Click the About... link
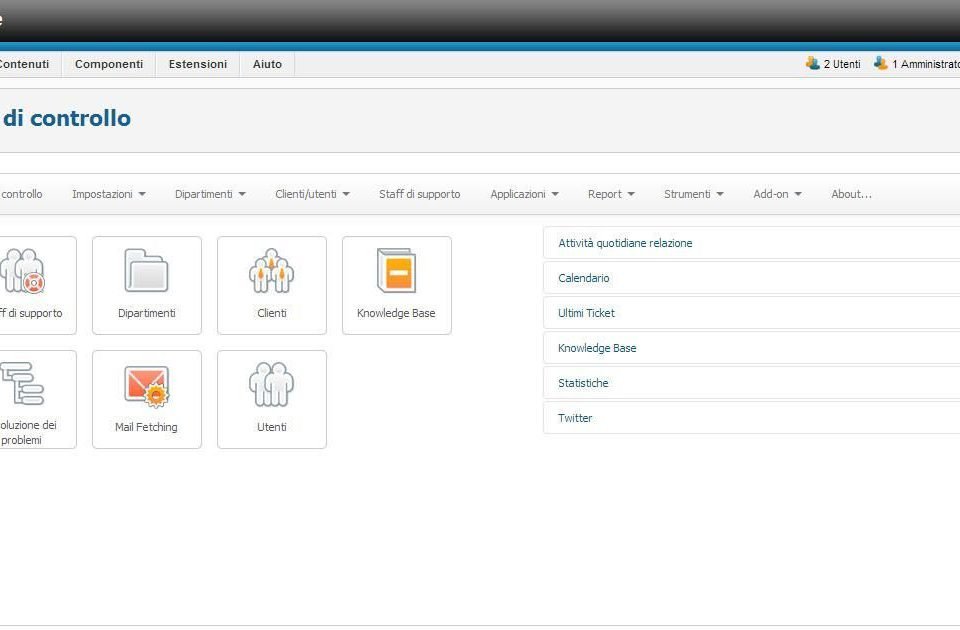Screen dimensions: 960x630 [851, 194]
